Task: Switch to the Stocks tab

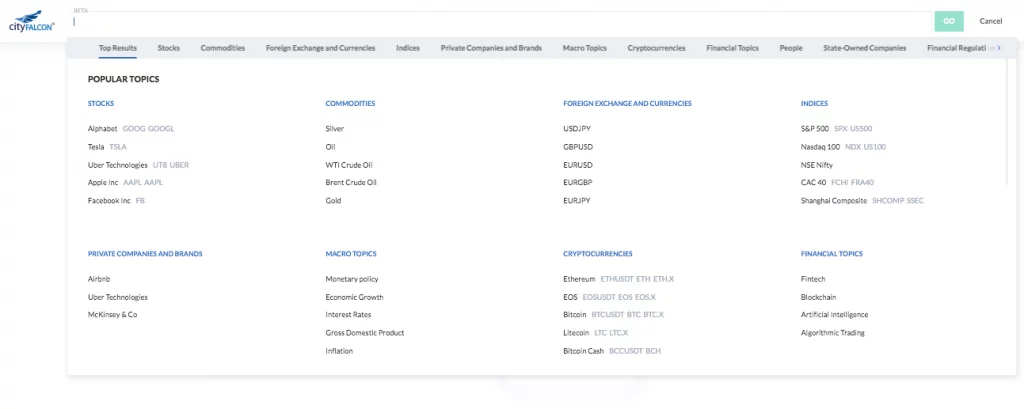Action: coord(168,48)
